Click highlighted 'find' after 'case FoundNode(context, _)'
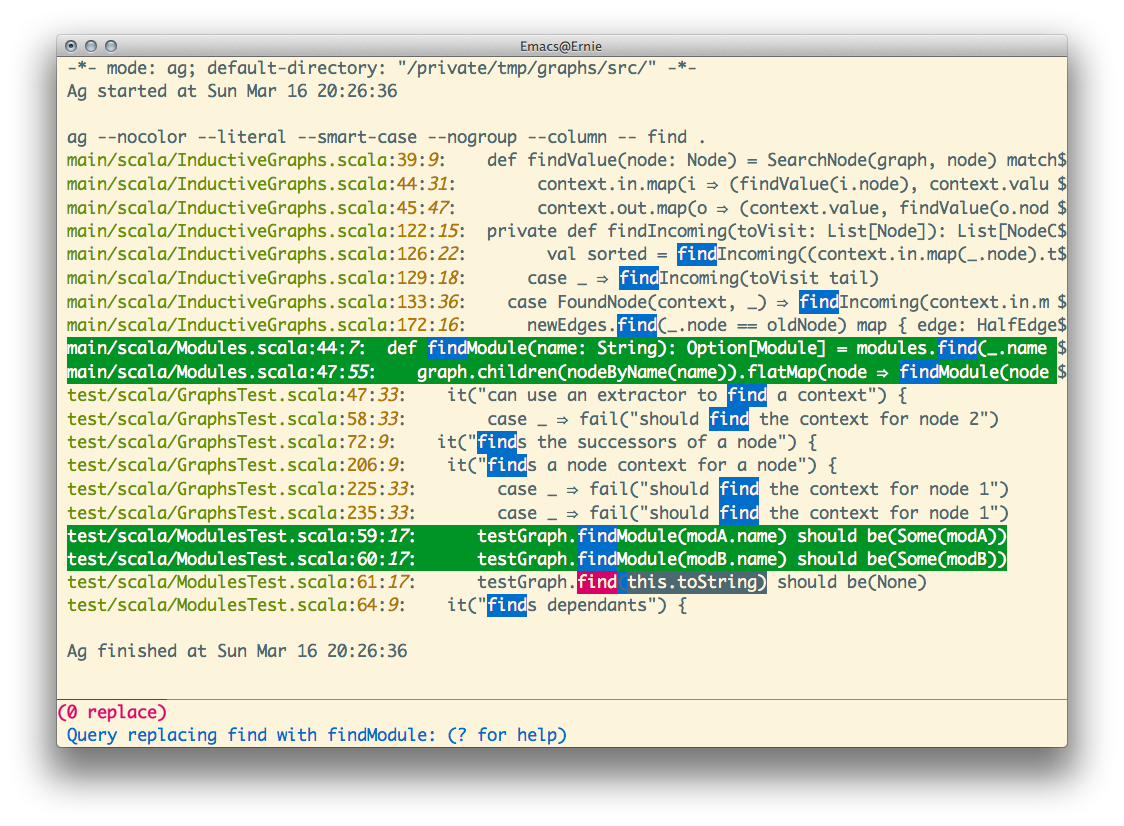Screen dimensions: 1124x826 [819, 301]
